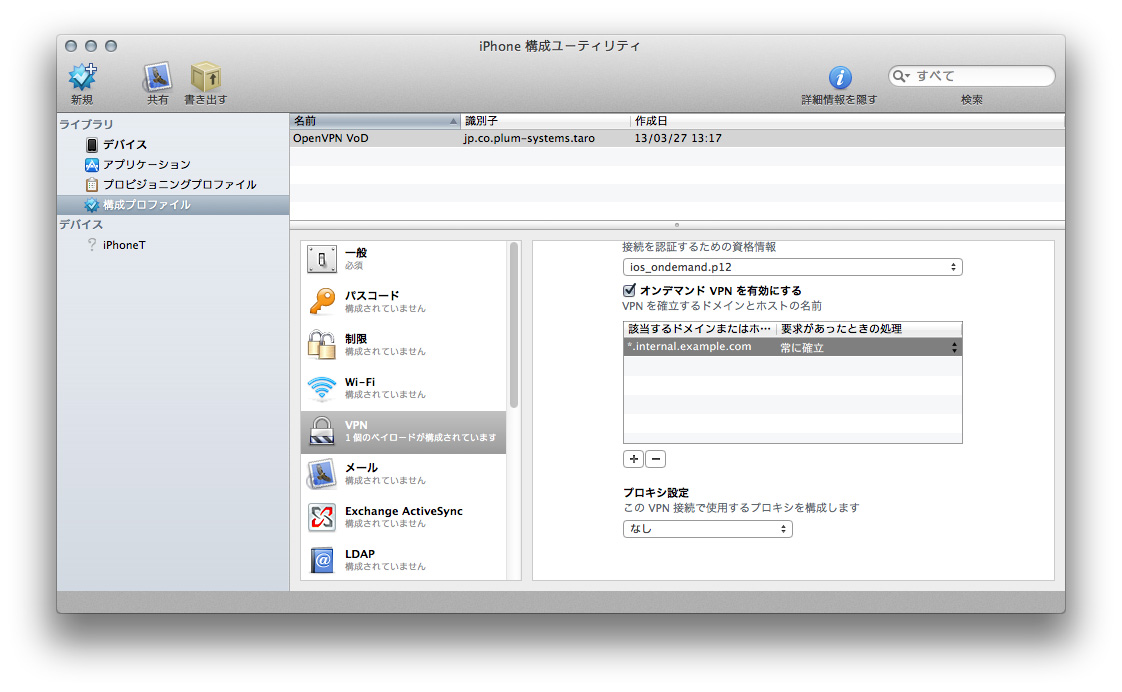Click the 詳細情報を隠す info icon

[x=839, y=77]
